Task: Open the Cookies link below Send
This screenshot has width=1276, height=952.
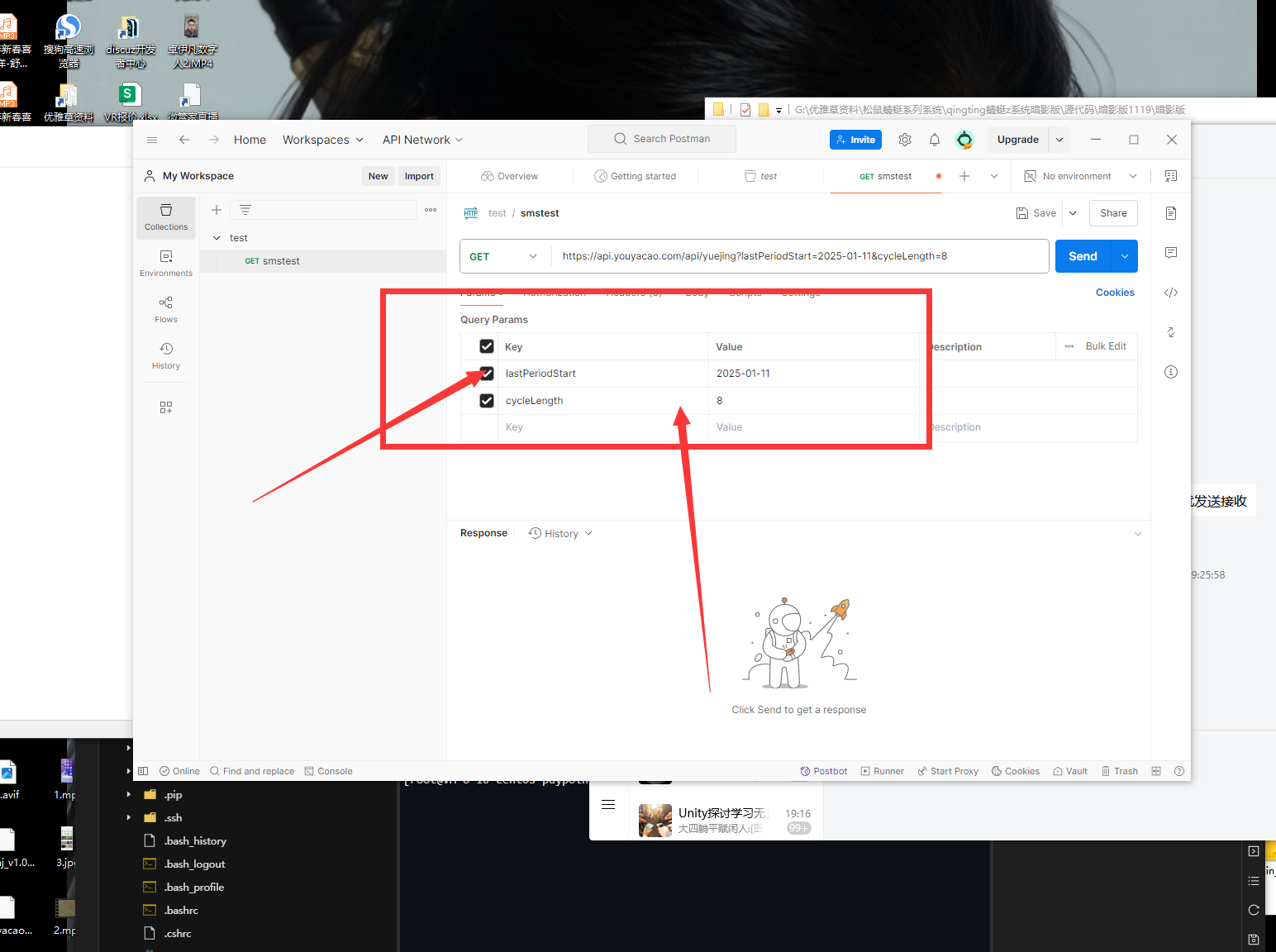Action: click(x=1115, y=293)
